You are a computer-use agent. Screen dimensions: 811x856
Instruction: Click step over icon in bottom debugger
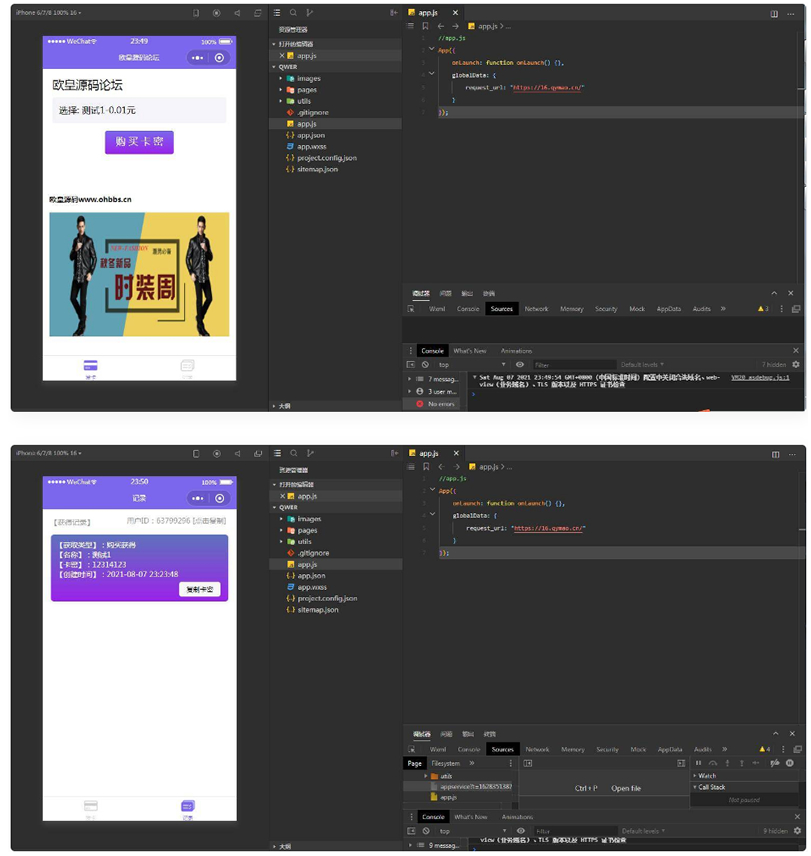(713, 763)
